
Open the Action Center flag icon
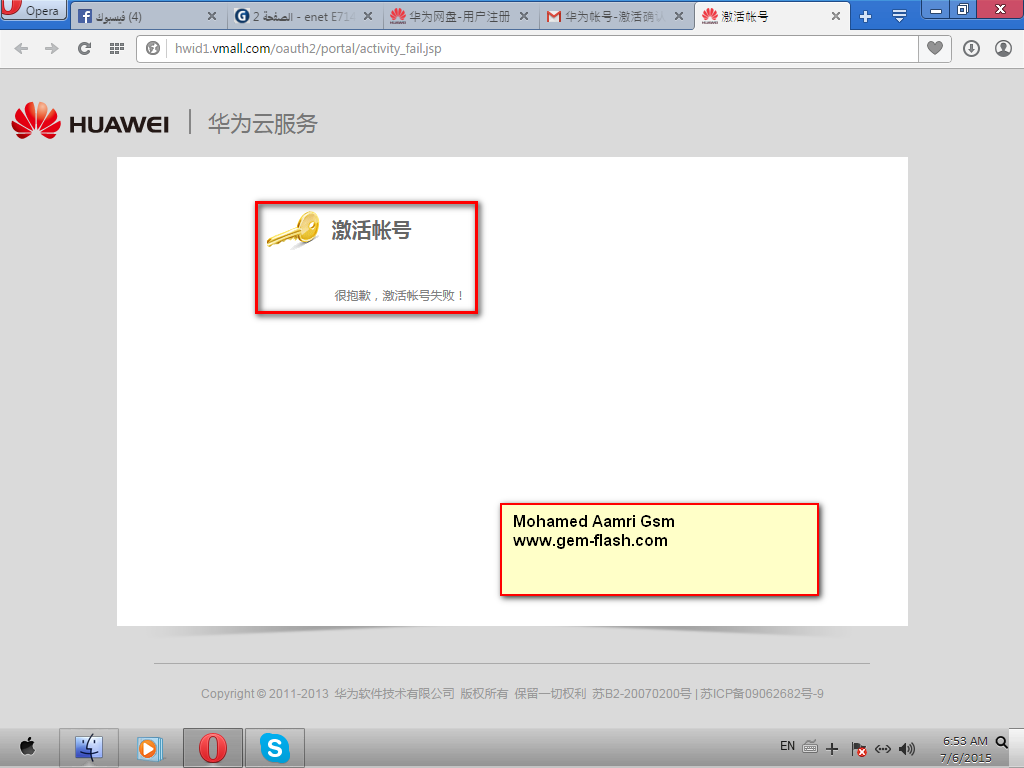click(859, 748)
